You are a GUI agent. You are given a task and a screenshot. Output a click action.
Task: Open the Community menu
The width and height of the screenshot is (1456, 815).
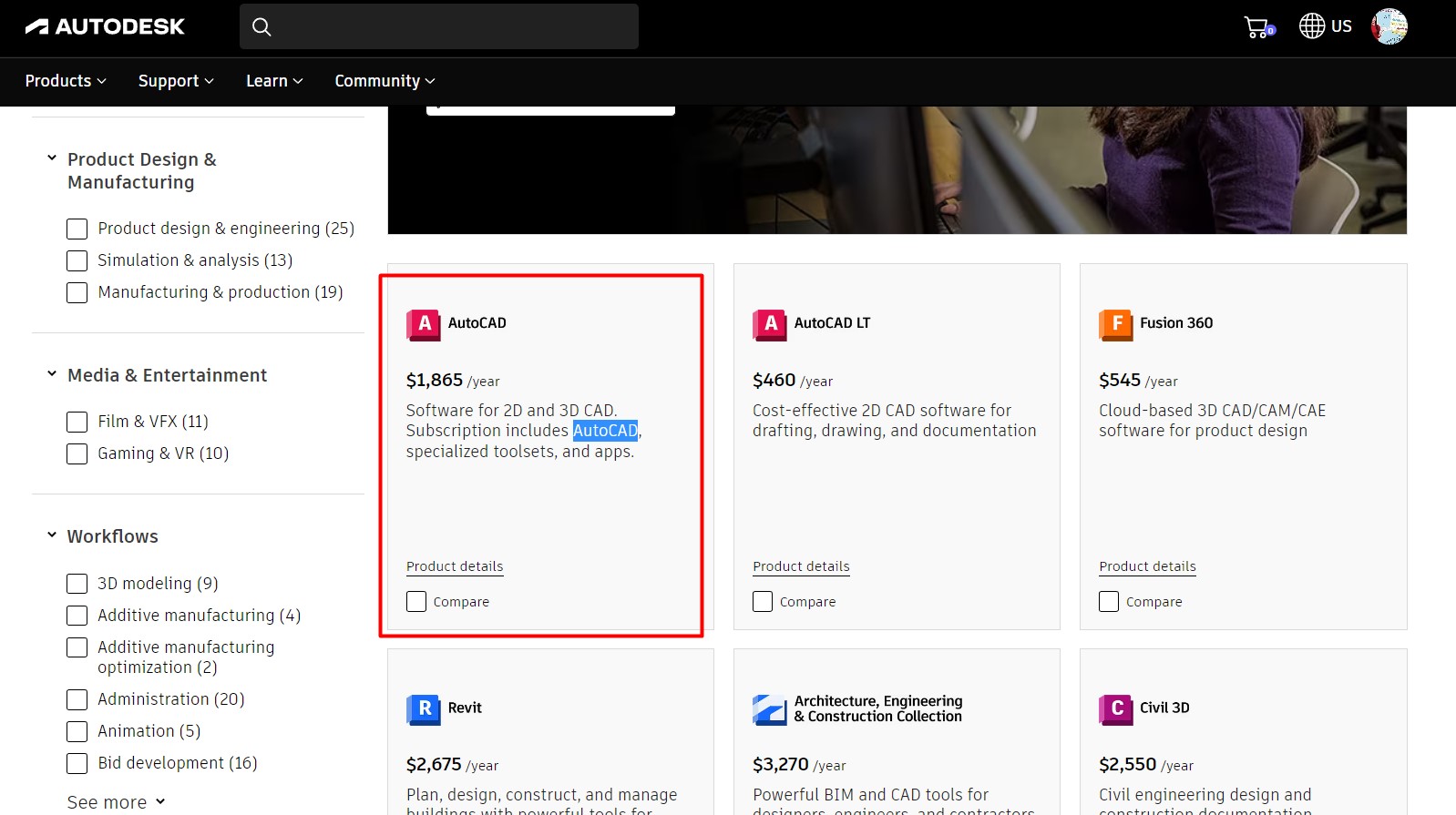click(385, 81)
